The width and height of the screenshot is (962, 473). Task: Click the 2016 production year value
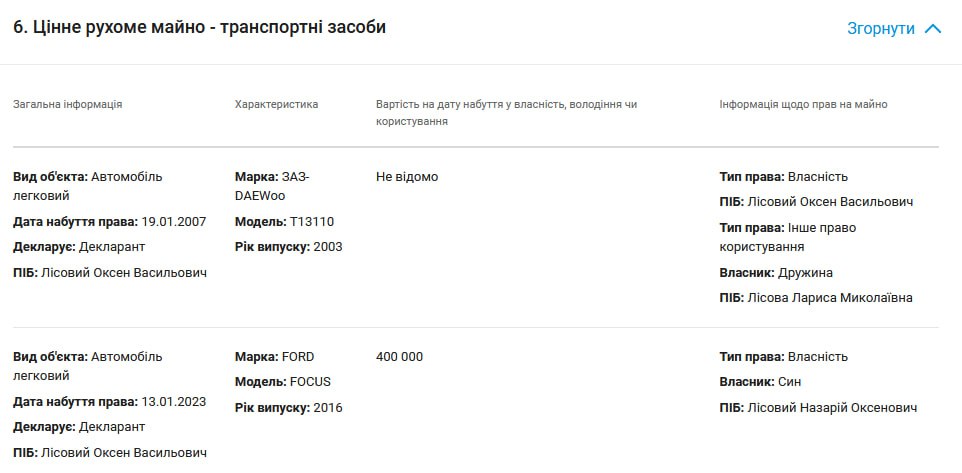click(328, 407)
